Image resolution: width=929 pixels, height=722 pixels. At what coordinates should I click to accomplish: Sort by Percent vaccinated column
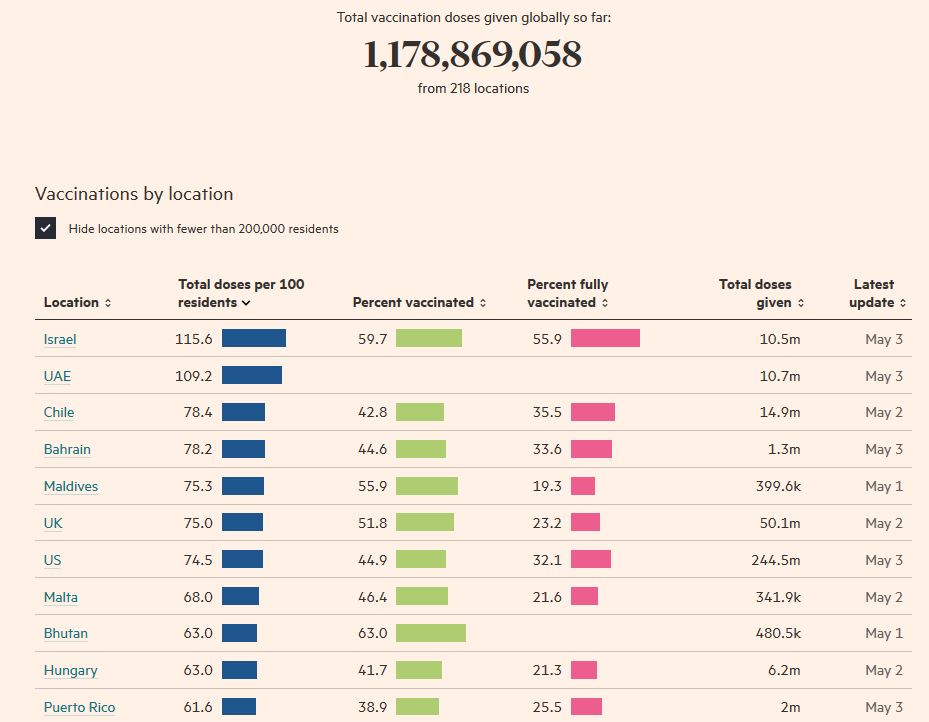[x=419, y=302]
